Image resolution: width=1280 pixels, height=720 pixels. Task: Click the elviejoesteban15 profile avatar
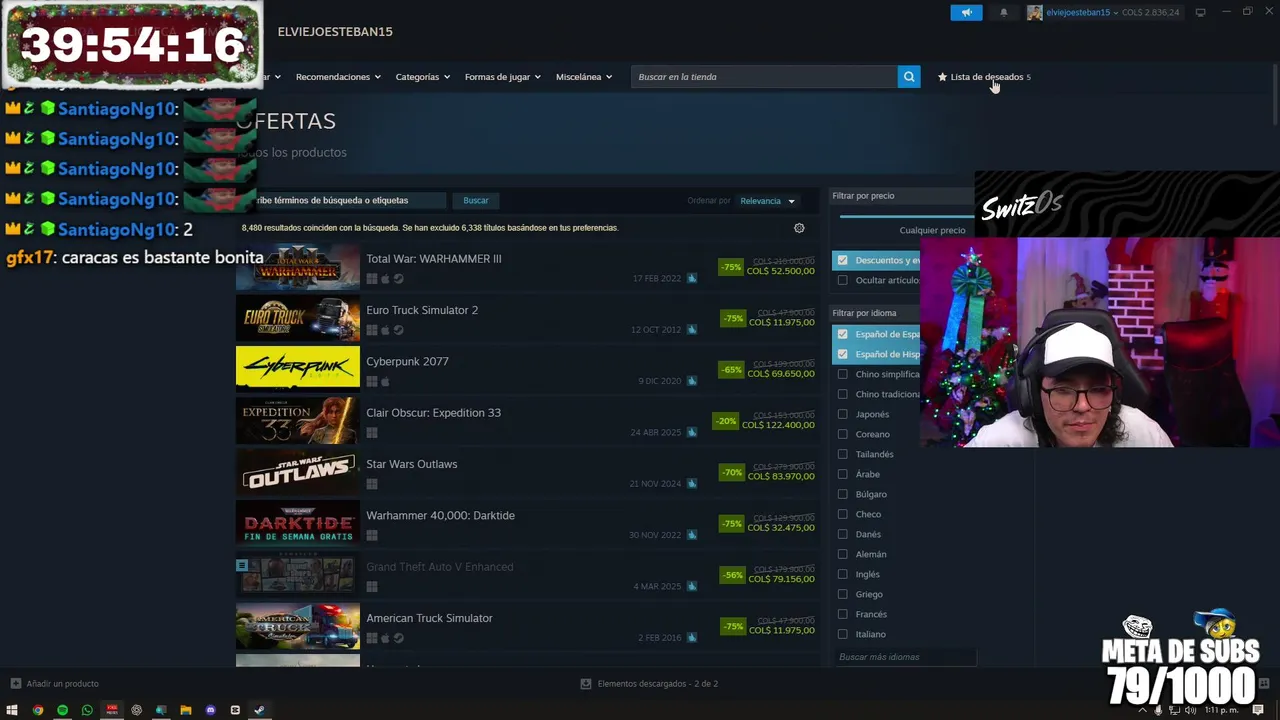pyautogui.click(x=1034, y=13)
